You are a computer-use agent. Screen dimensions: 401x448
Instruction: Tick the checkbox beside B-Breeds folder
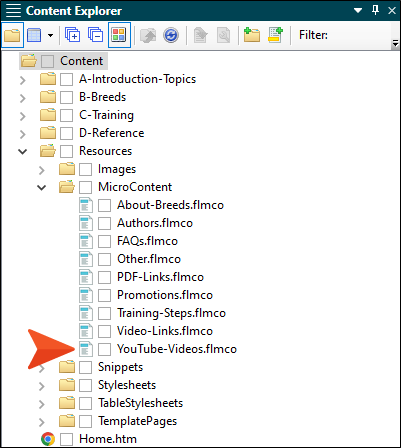(x=66, y=97)
